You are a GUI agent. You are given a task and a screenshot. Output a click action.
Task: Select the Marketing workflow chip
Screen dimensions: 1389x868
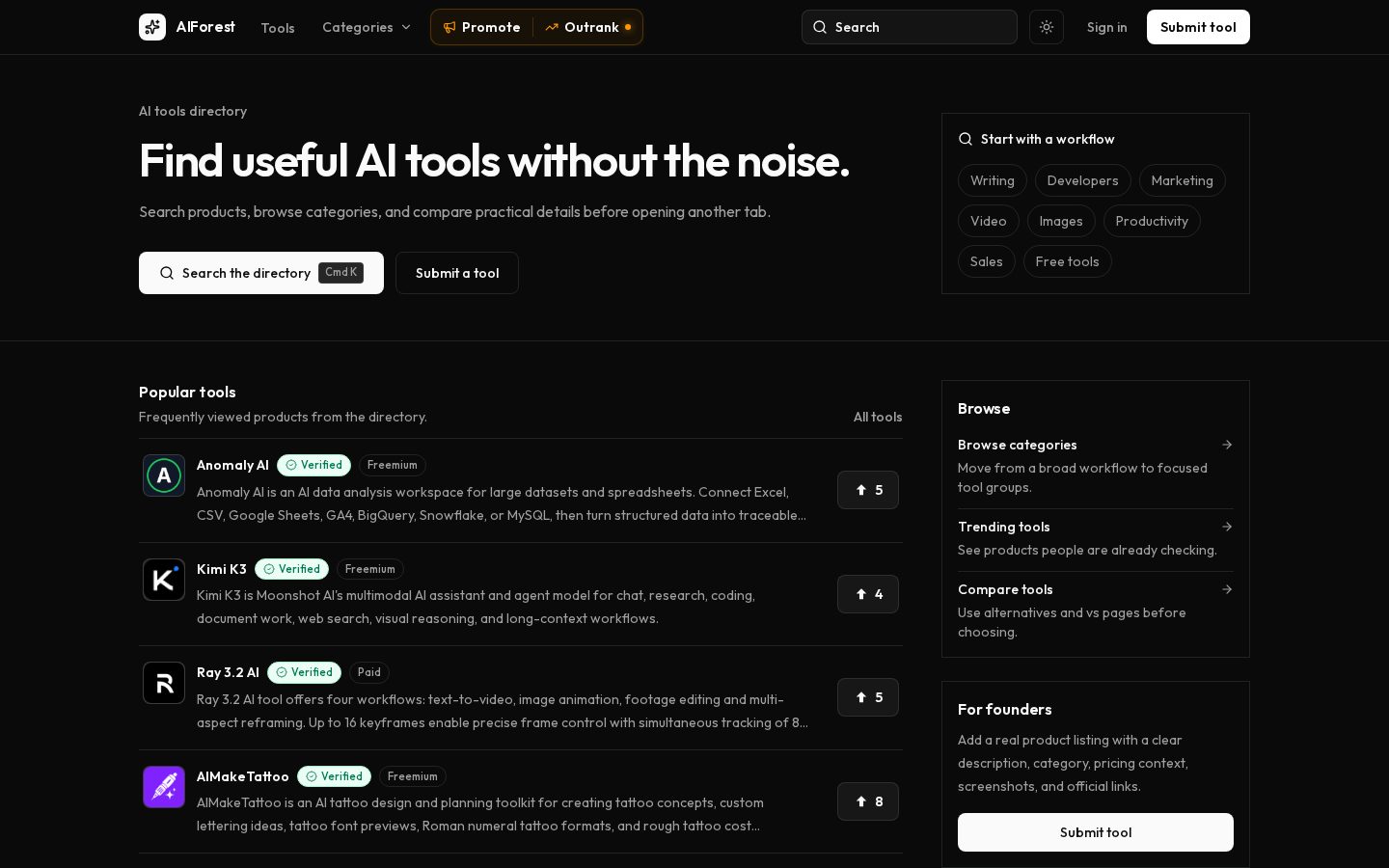click(1183, 180)
